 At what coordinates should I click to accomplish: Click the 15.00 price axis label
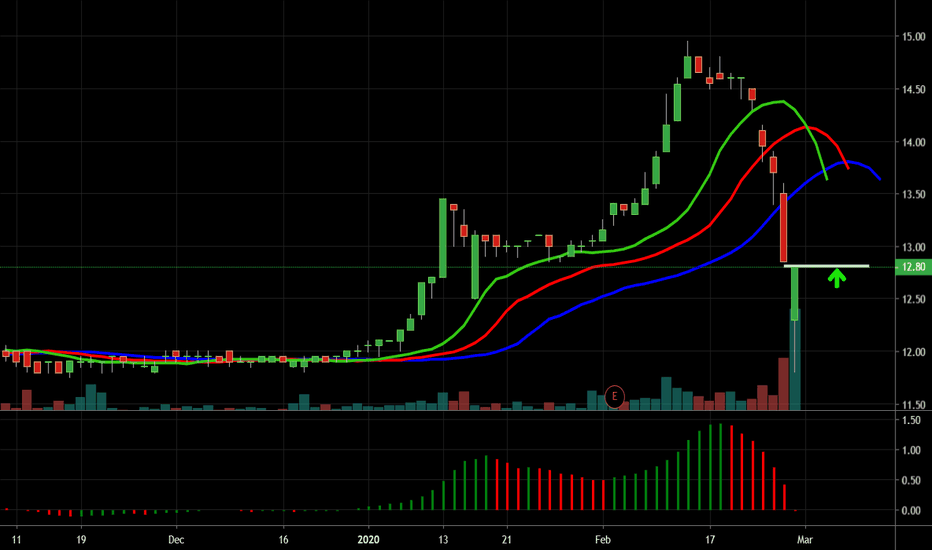coord(914,37)
